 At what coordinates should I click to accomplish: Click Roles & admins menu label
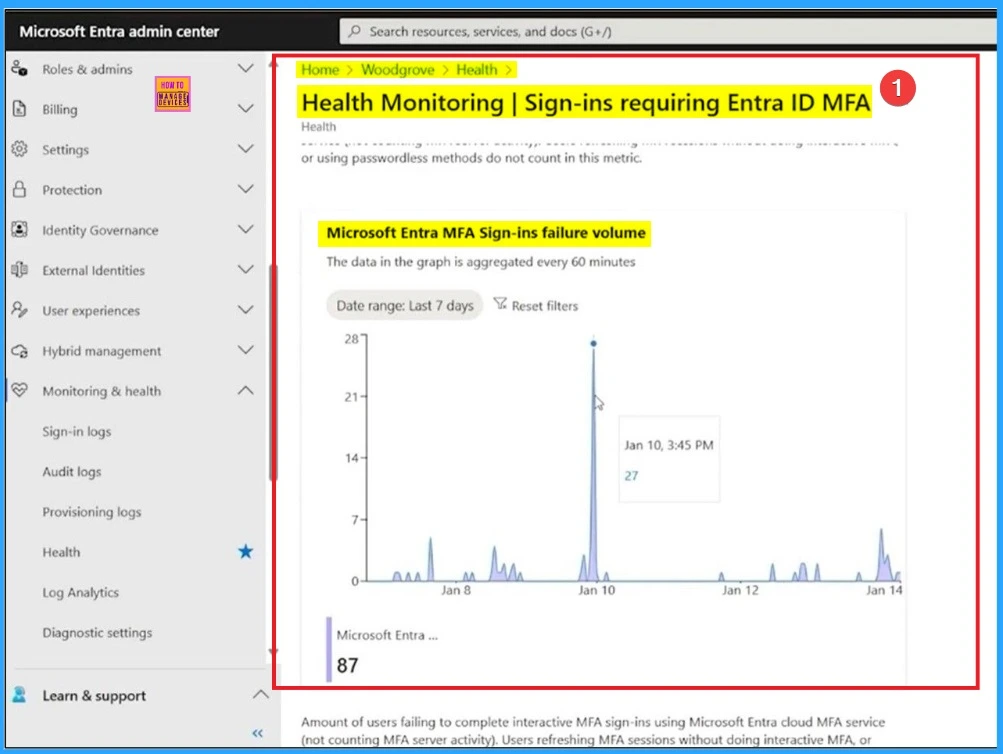coord(88,69)
